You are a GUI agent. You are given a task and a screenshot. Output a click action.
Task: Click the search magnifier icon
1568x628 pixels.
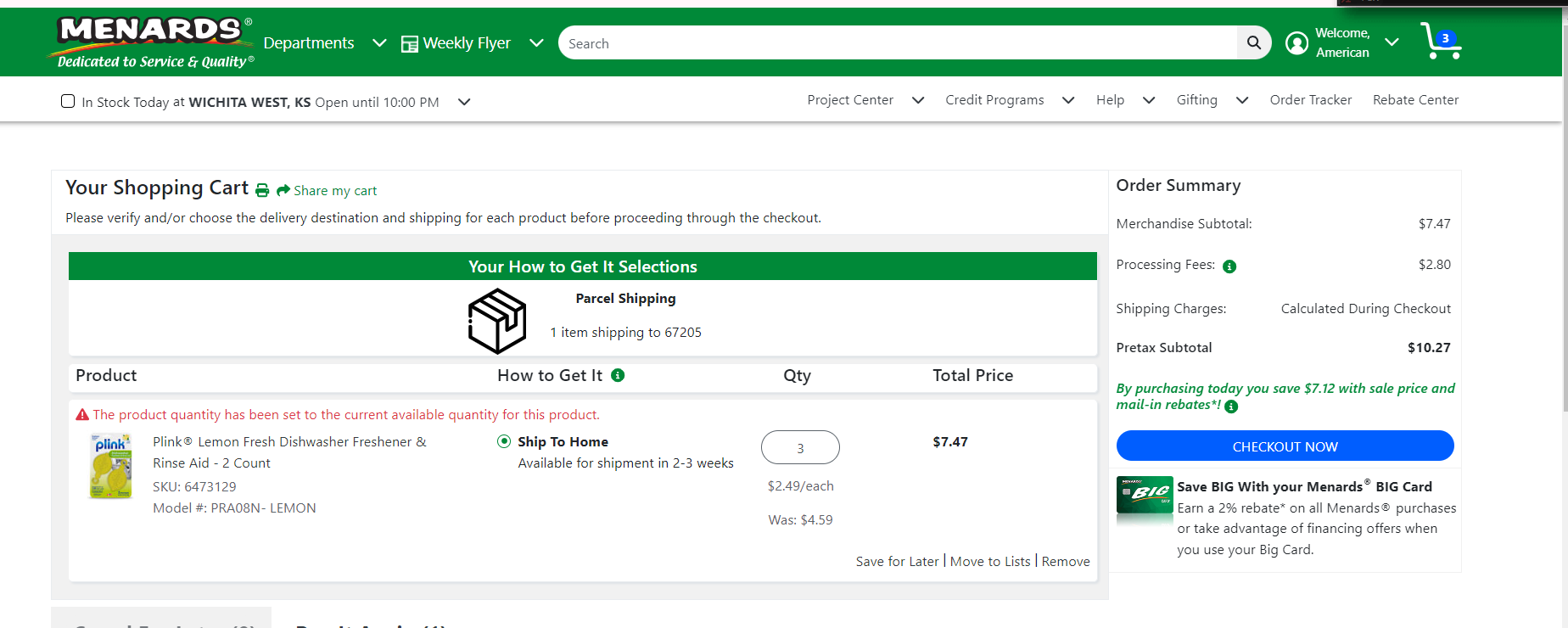(1253, 42)
